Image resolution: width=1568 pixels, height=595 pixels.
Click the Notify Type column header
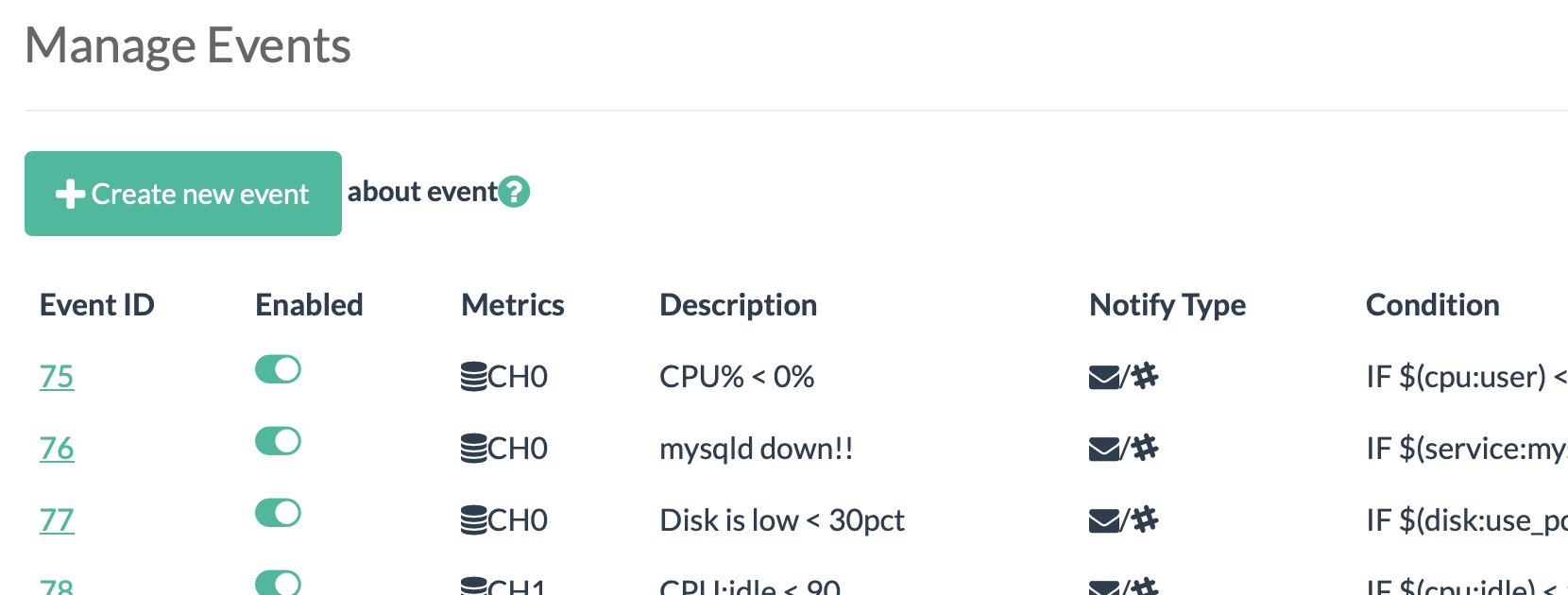click(x=1167, y=304)
